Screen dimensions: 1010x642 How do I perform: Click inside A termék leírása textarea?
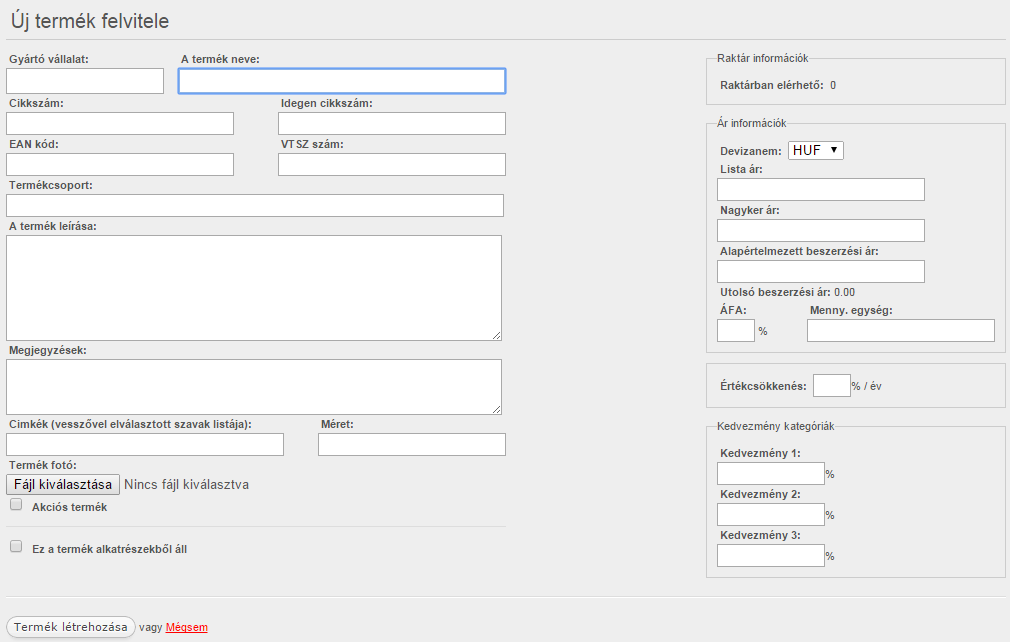pos(254,288)
